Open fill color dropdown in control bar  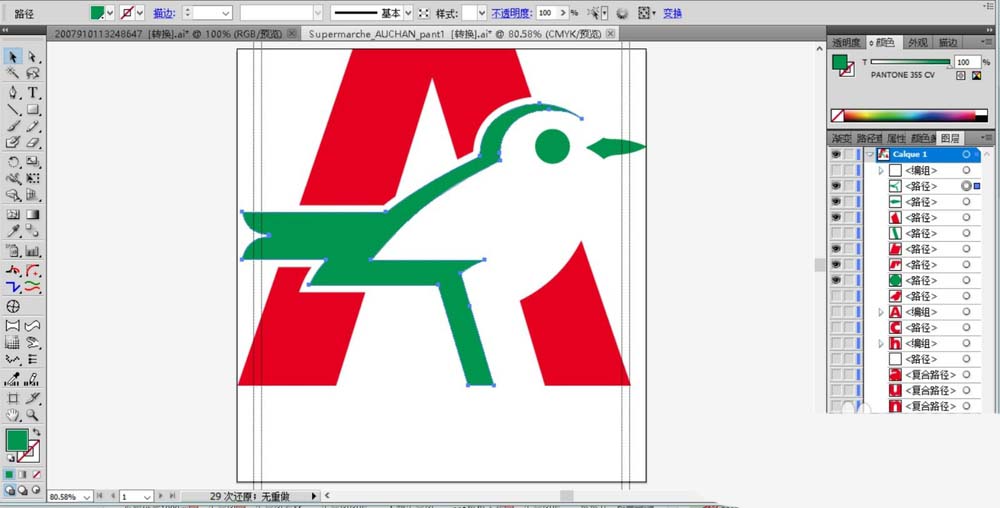click(110, 13)
